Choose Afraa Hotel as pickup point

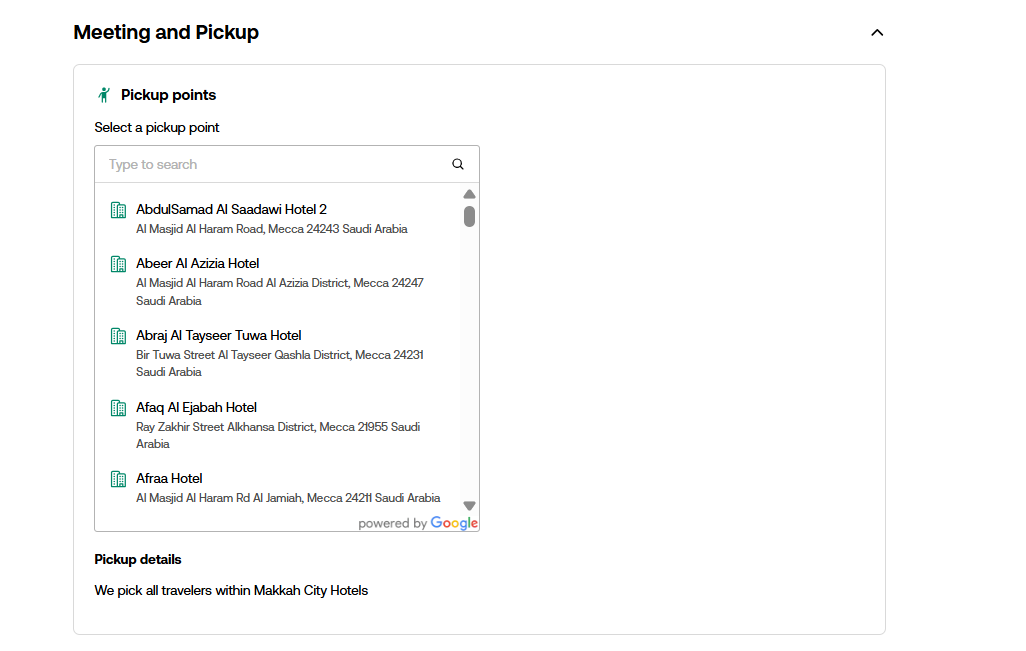tap(170, 479)
